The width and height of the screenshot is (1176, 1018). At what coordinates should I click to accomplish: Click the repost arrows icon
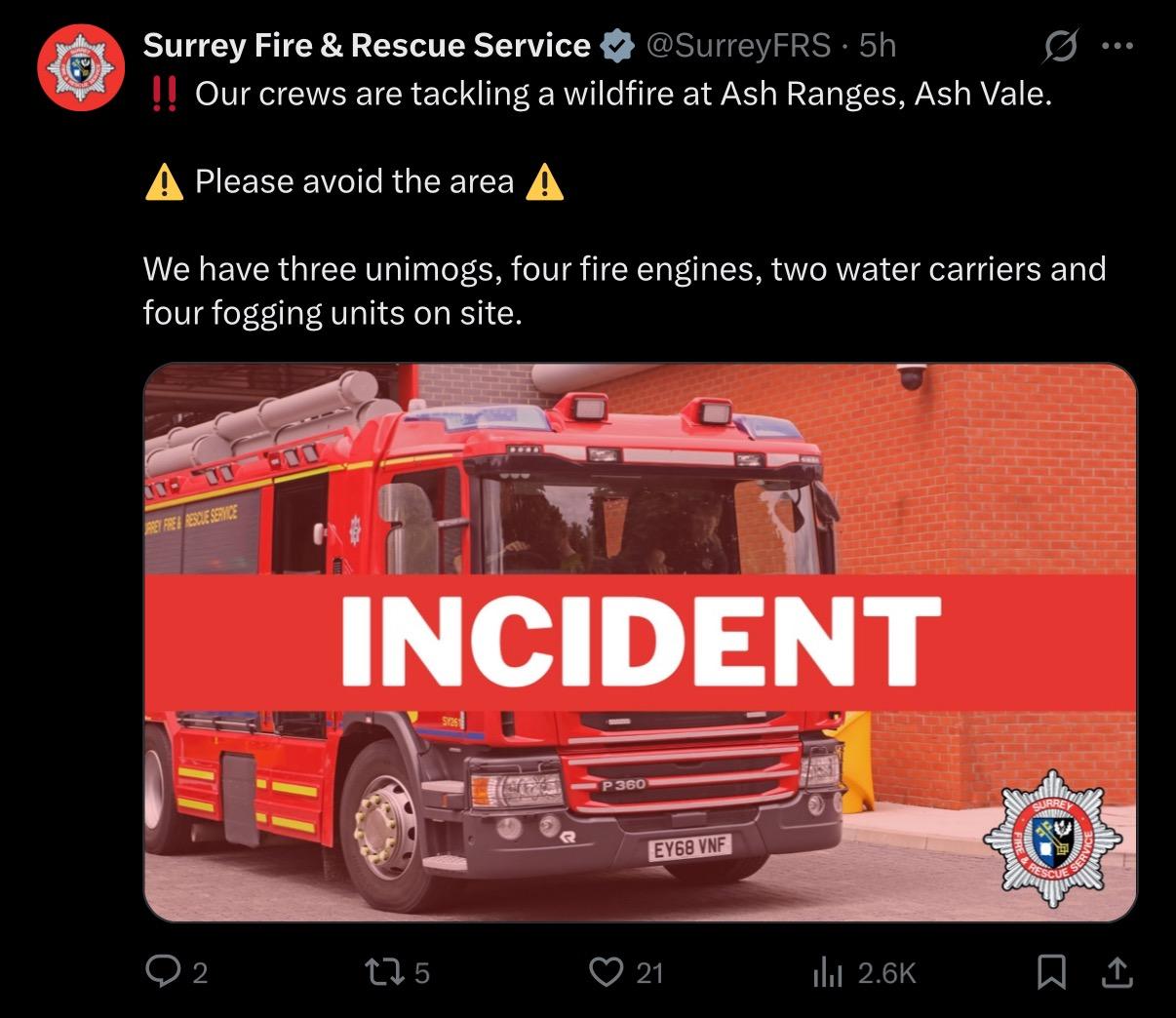[381, 971]
